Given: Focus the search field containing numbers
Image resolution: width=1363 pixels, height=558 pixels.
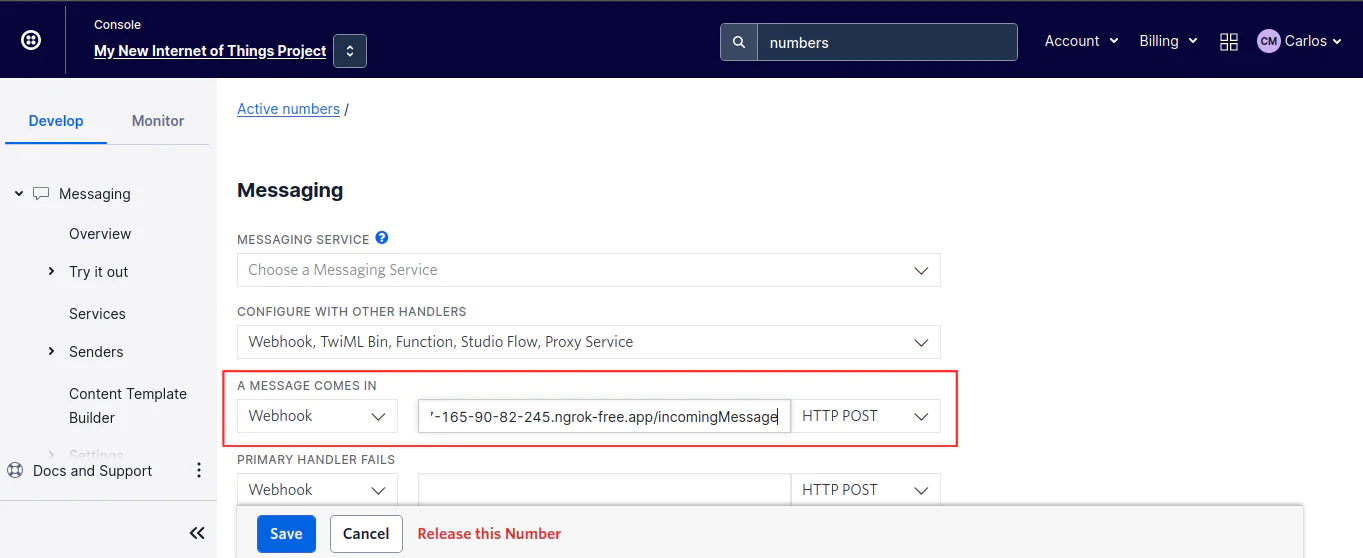Looking at the screenshot, I should (887, 42).
